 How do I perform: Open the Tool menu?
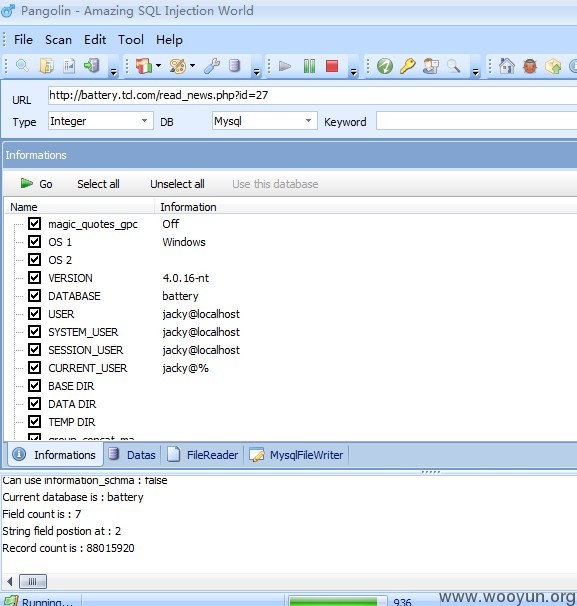131,39
